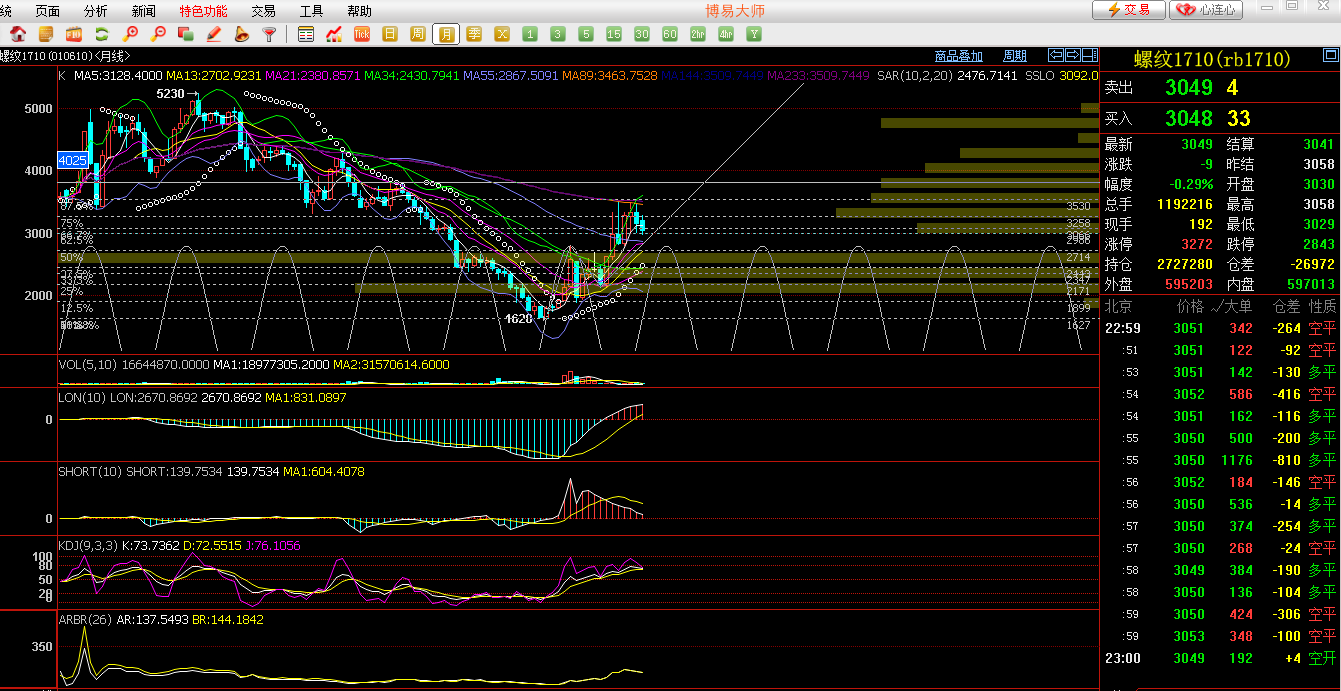Click the 商品叠加 link
Screen dimensions: 1341x691
click(959, 56)
